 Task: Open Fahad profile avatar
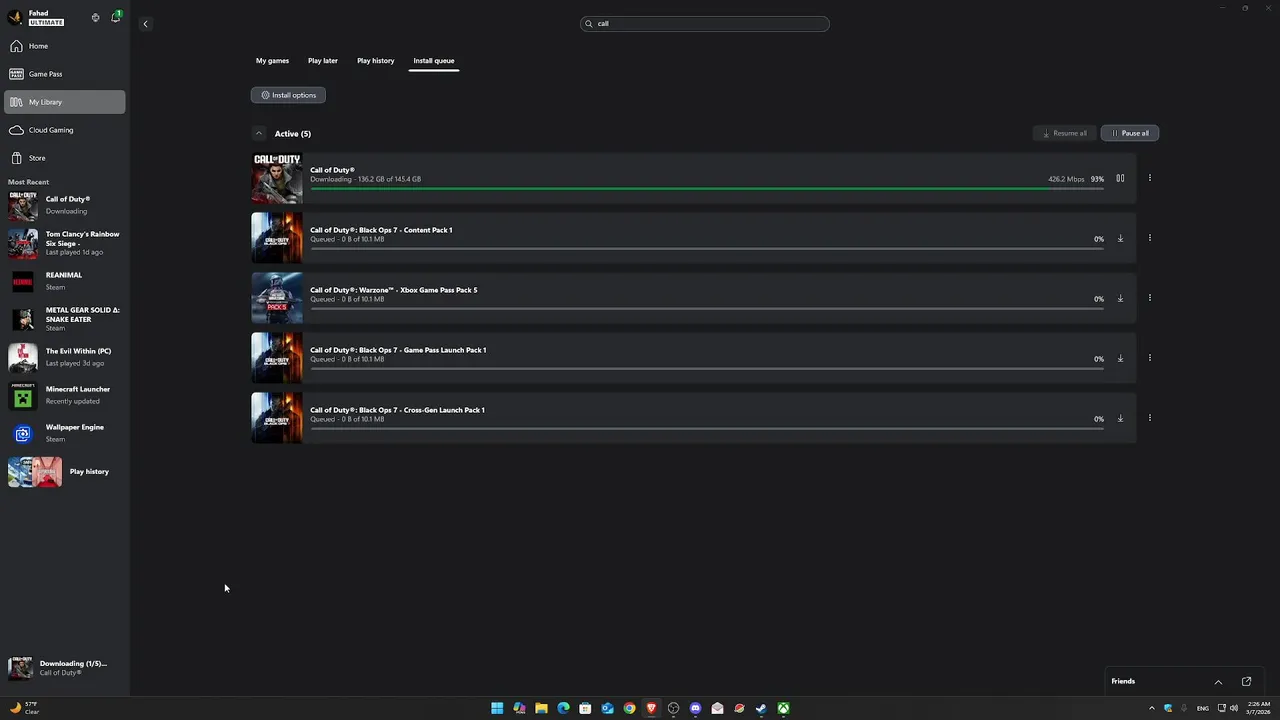pos(15,17)
